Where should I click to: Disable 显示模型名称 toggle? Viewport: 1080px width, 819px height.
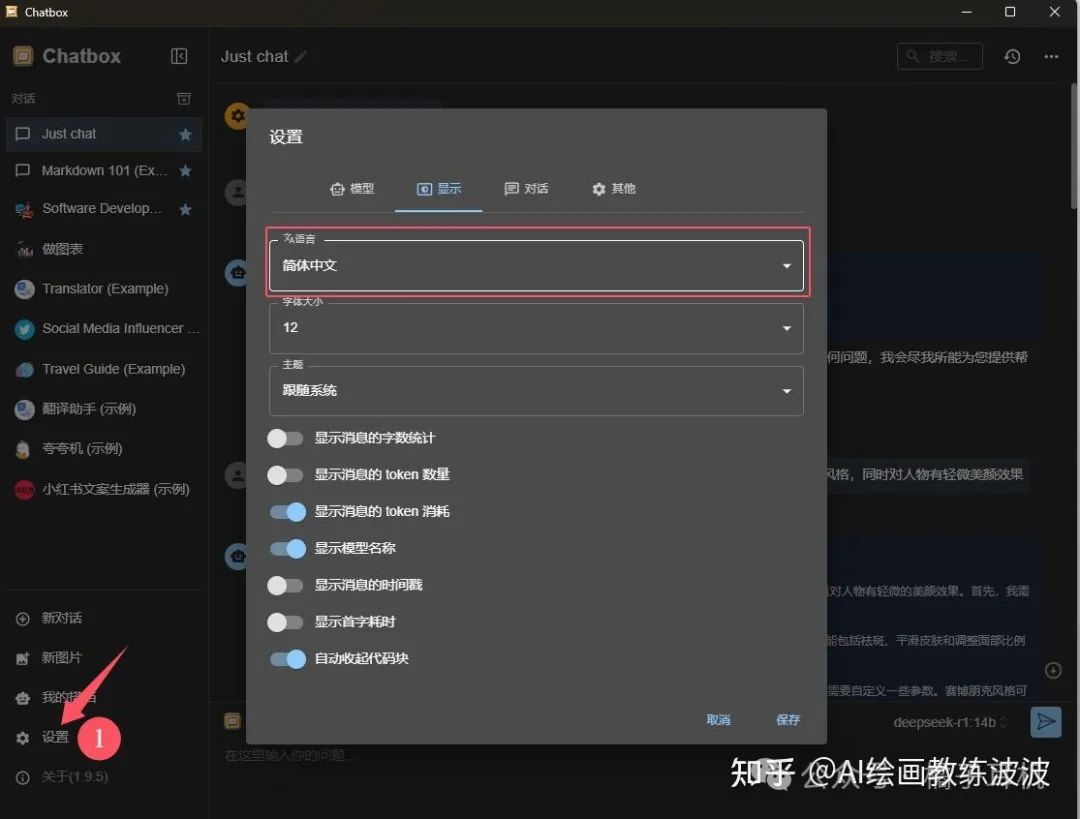287,548
